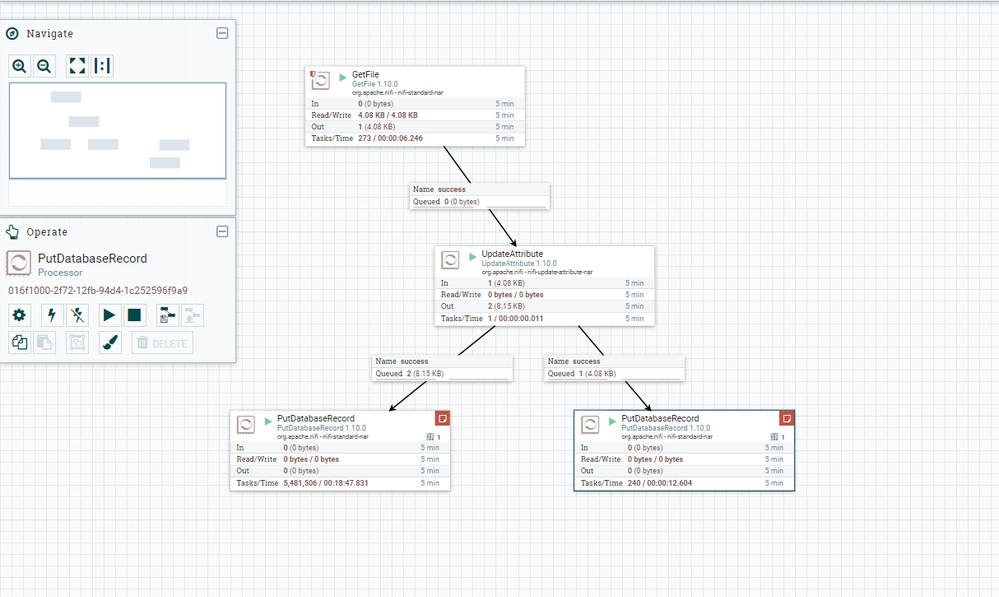Click bulletin icon on the PutDatabaseRecord processor with 5,481,506 tasks
This screenshot has width=999, height=597.
443,418
